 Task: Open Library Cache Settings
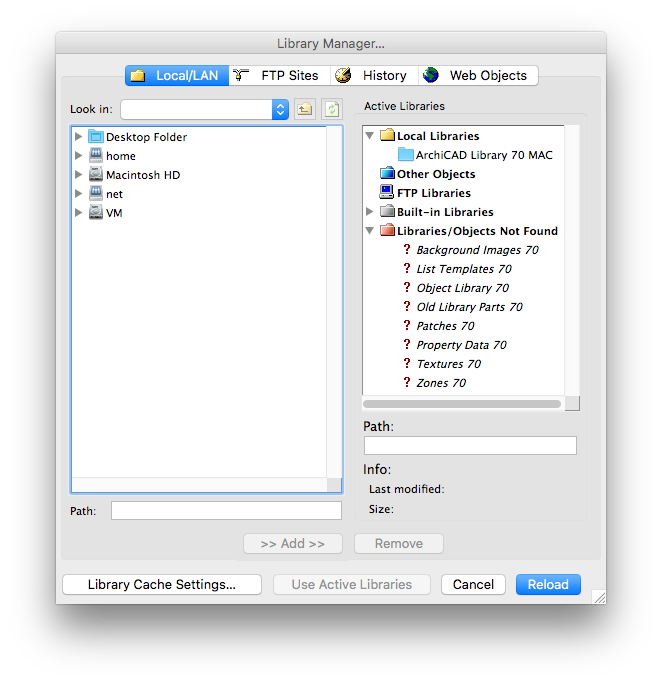pos(162,584)
